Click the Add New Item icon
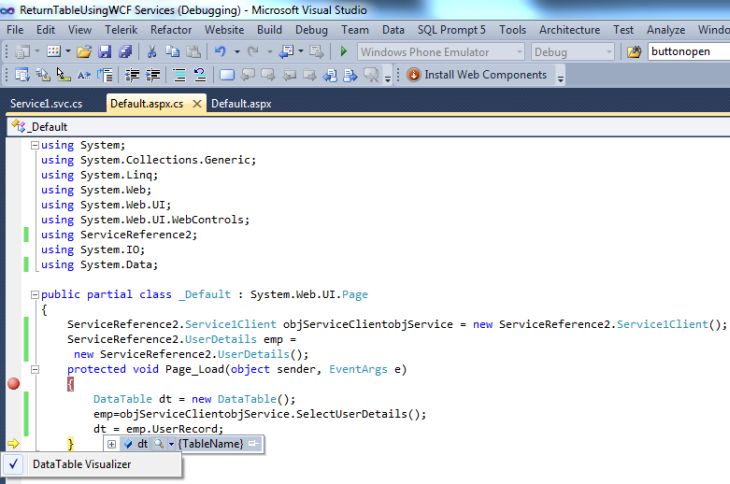 coord(54,51)
